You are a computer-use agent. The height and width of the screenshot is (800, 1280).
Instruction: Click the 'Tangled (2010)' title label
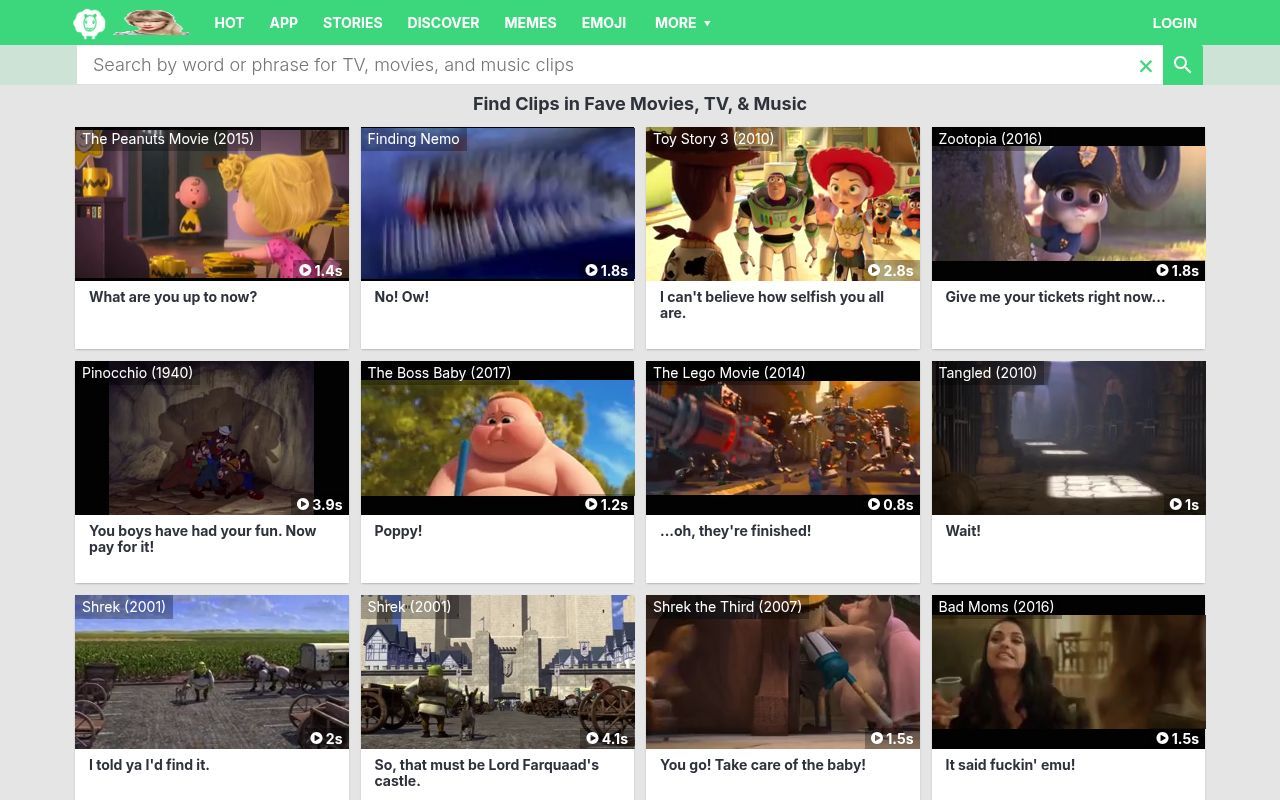tap(987, 373)
